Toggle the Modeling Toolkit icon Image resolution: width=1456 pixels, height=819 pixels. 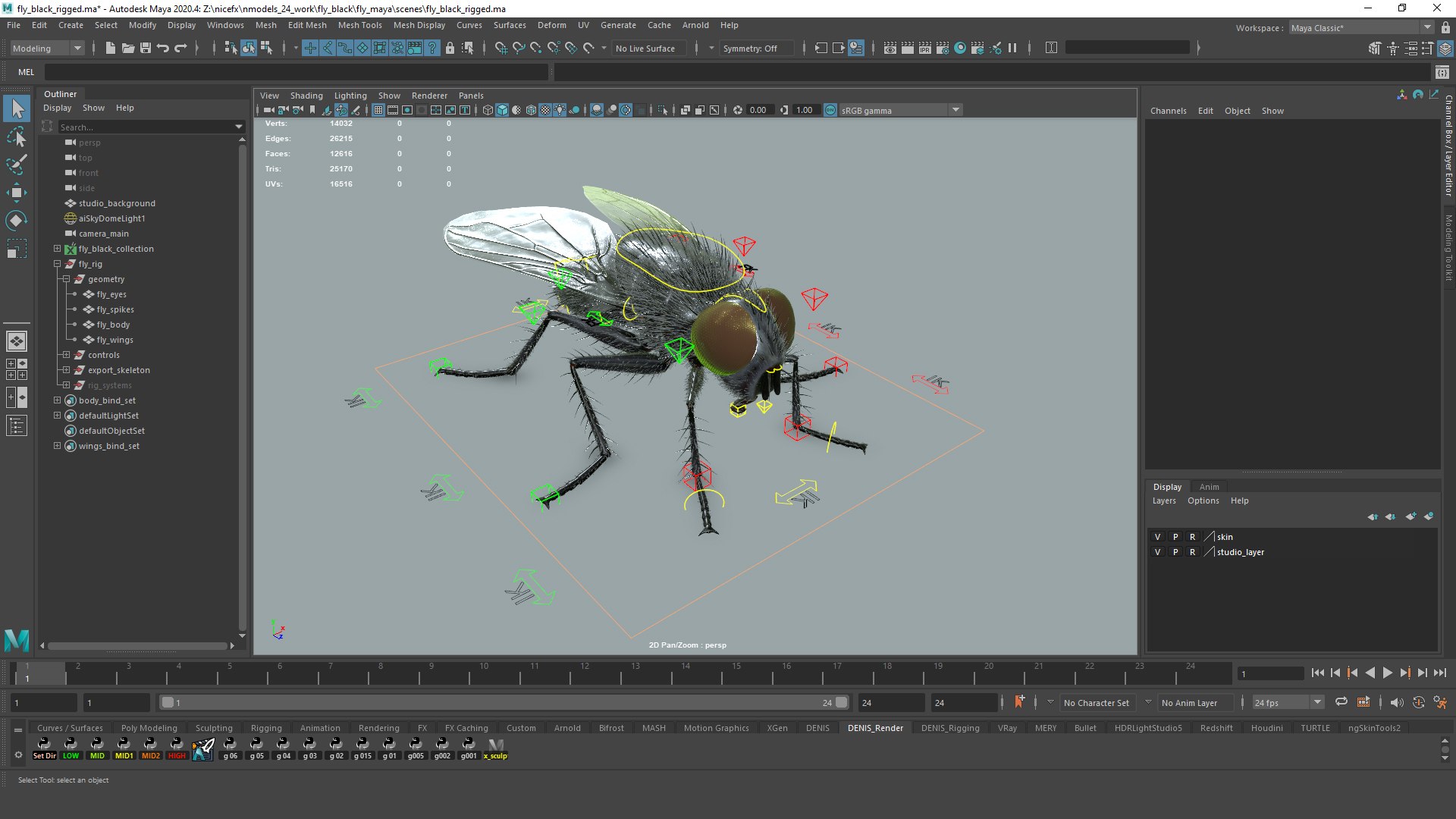coord(1376,48)
